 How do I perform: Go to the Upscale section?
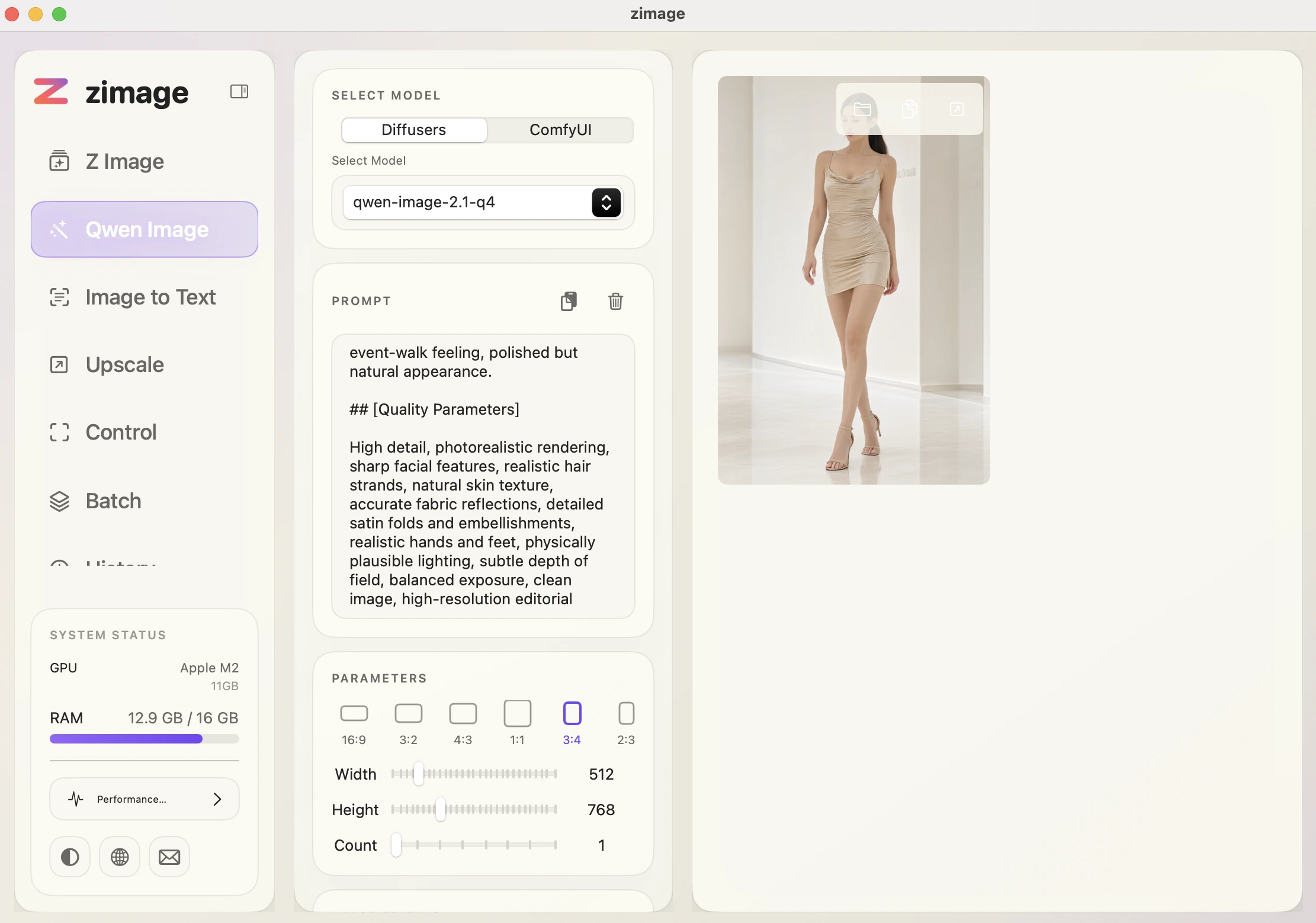(144, 364)
